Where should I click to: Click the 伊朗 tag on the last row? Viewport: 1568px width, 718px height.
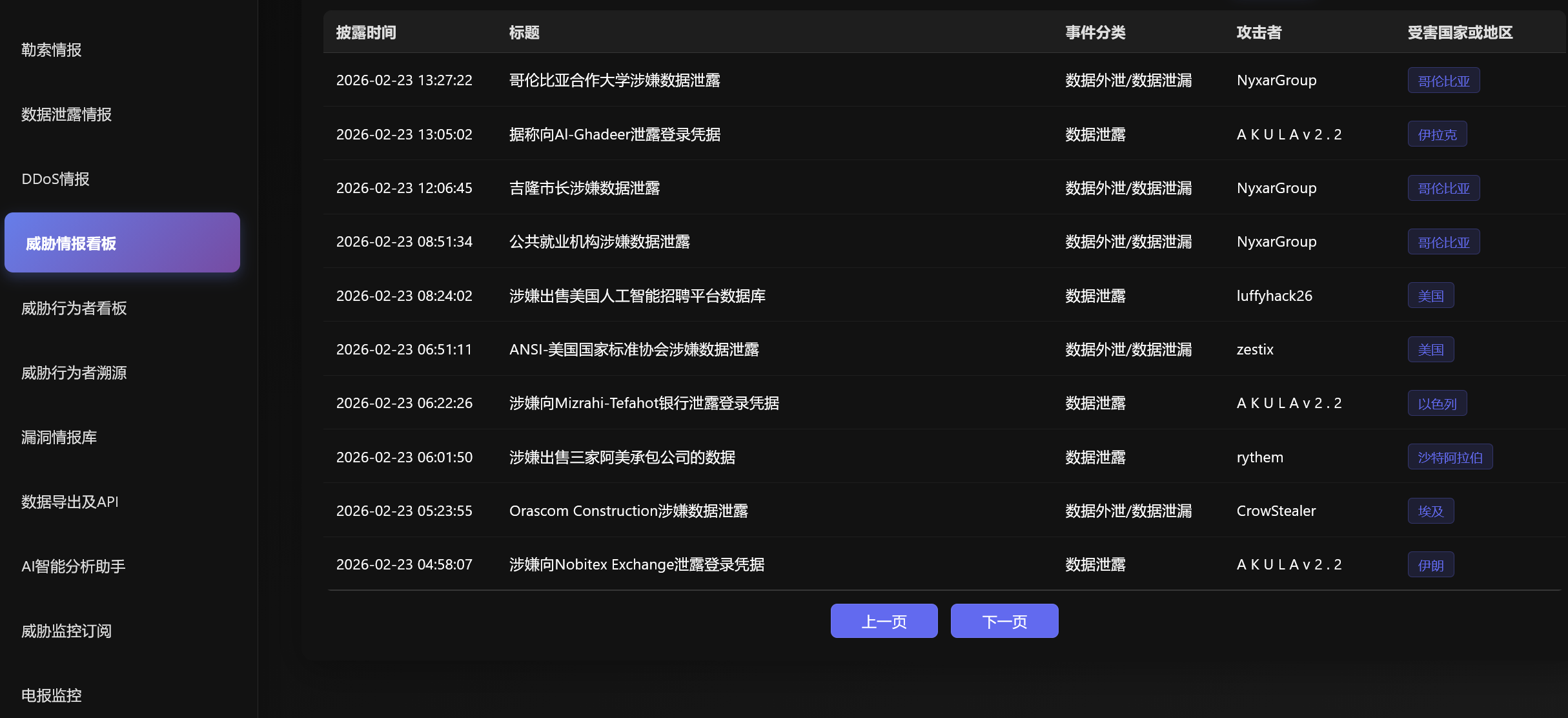pyautogui.click(x=1431, y=564)
